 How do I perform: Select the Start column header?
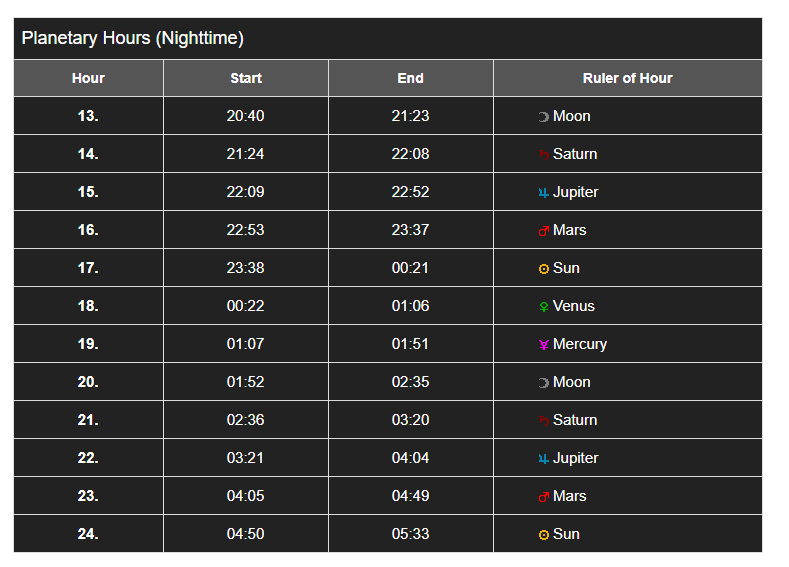coord(246,78)
